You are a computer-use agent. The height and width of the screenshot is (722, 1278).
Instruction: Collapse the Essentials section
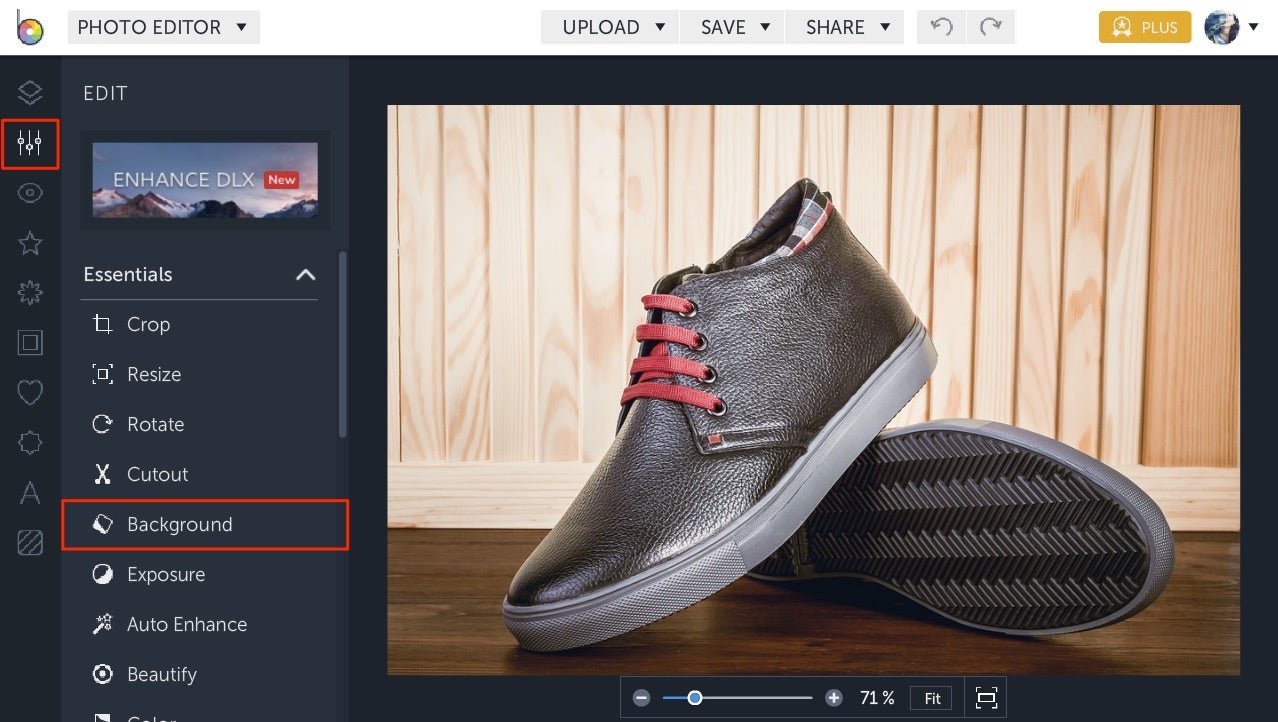click(x=305, y=274)
